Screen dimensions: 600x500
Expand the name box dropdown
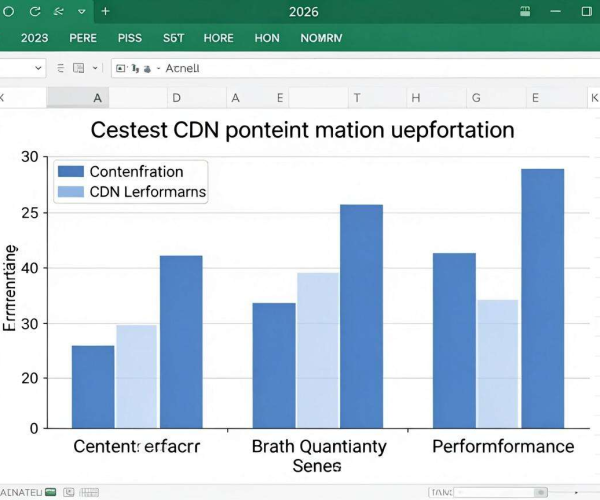click(38, 68)
